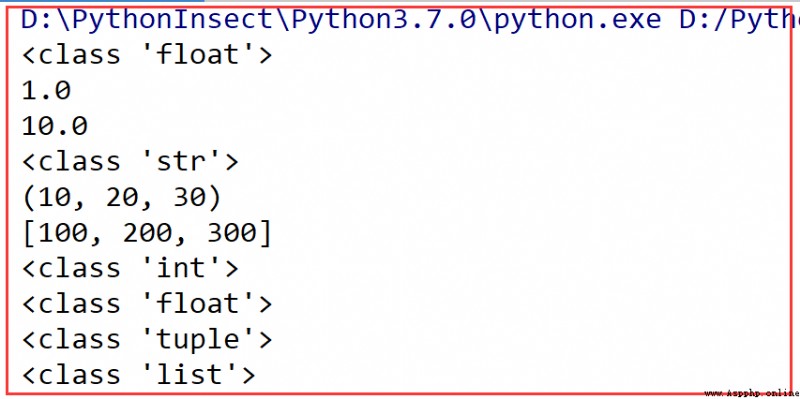Select the <class 'float'> line below <class 'int'>
Viewport: 800px width, 399px height.
click(x=147, y=304)
